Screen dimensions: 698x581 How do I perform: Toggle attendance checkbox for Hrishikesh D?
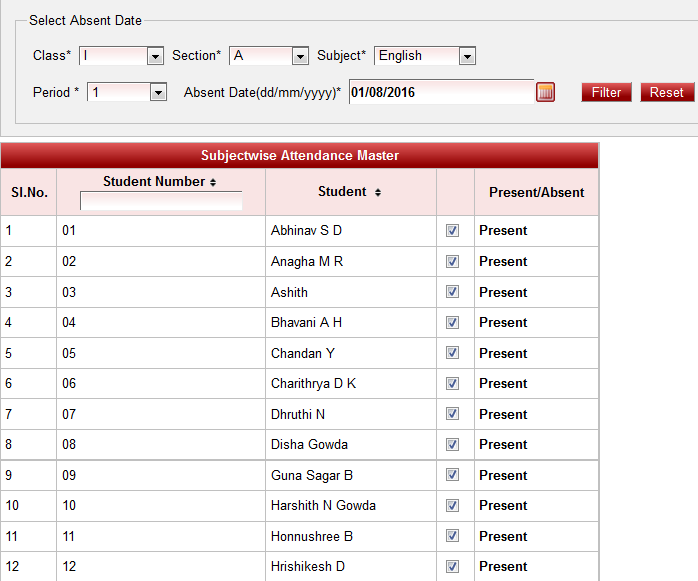pos(453,567)
